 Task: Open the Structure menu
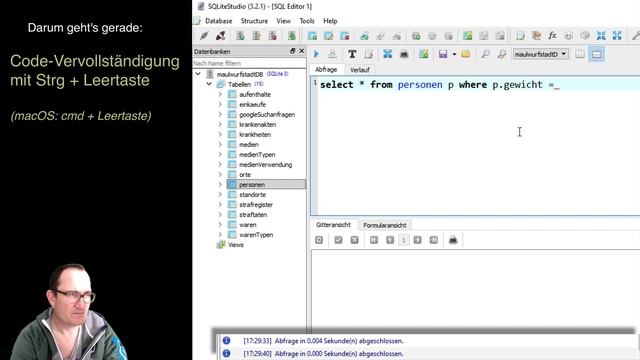coord(254,21)
